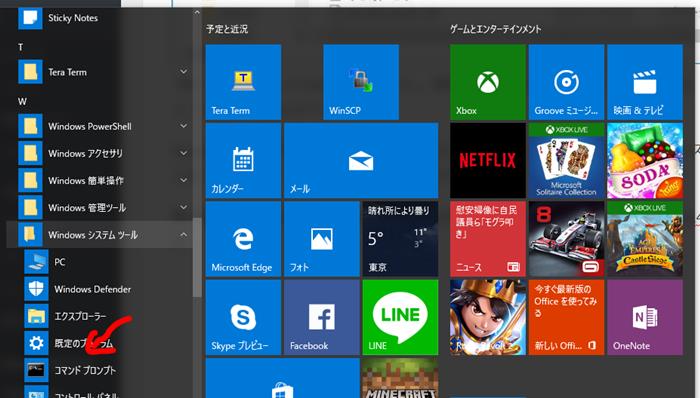Expand the Windows PowerShell folder chevron
This screenshot has height=398, width=700.
(x=183, y=126)
